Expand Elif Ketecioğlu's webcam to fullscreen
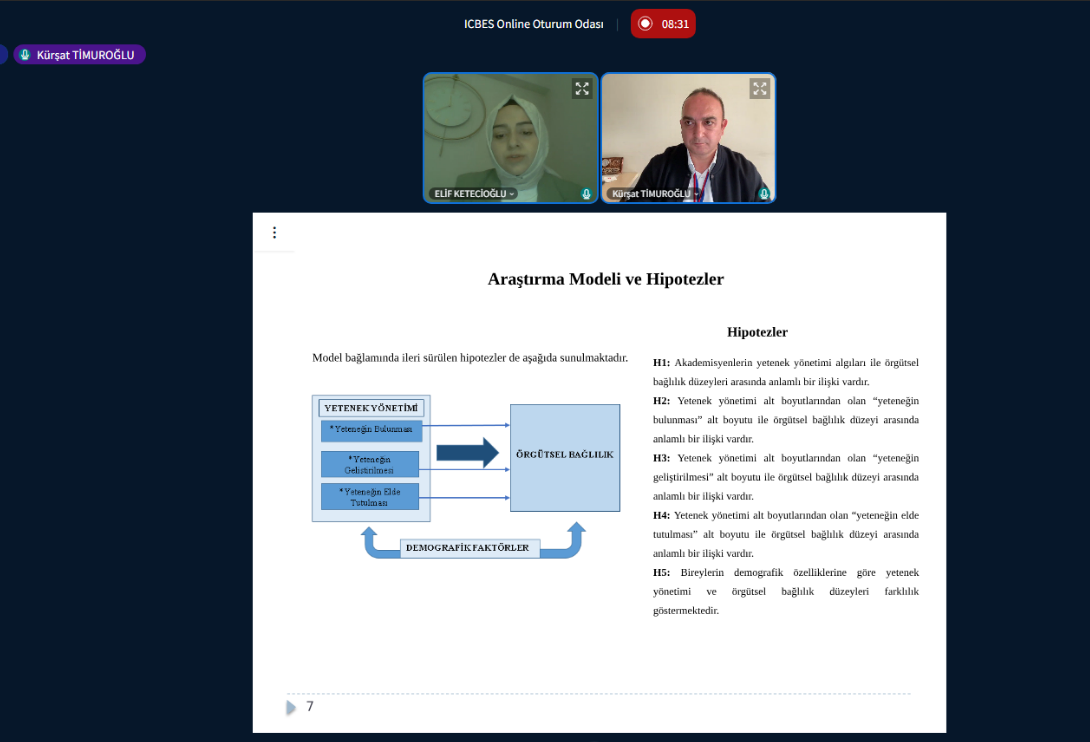This screenshot has width=1090, height=742. click(582, 89)
